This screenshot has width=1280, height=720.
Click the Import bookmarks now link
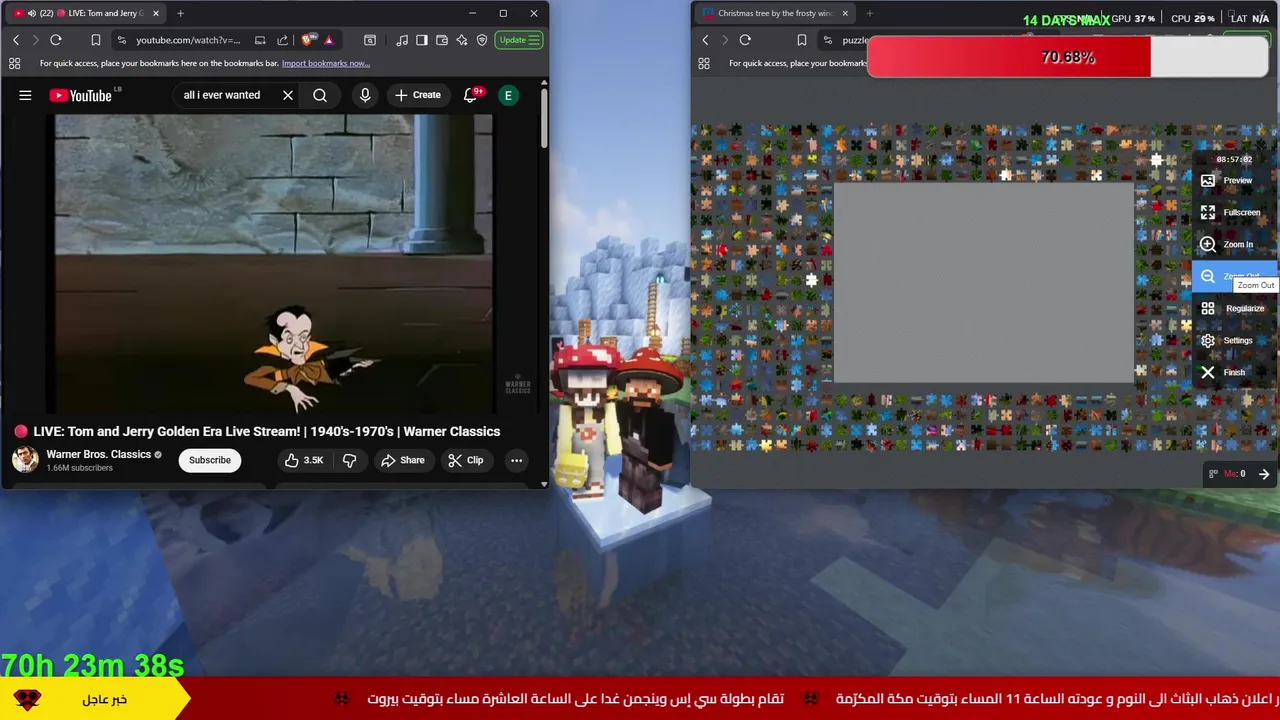pyautogui.click(x=326, y=63)
